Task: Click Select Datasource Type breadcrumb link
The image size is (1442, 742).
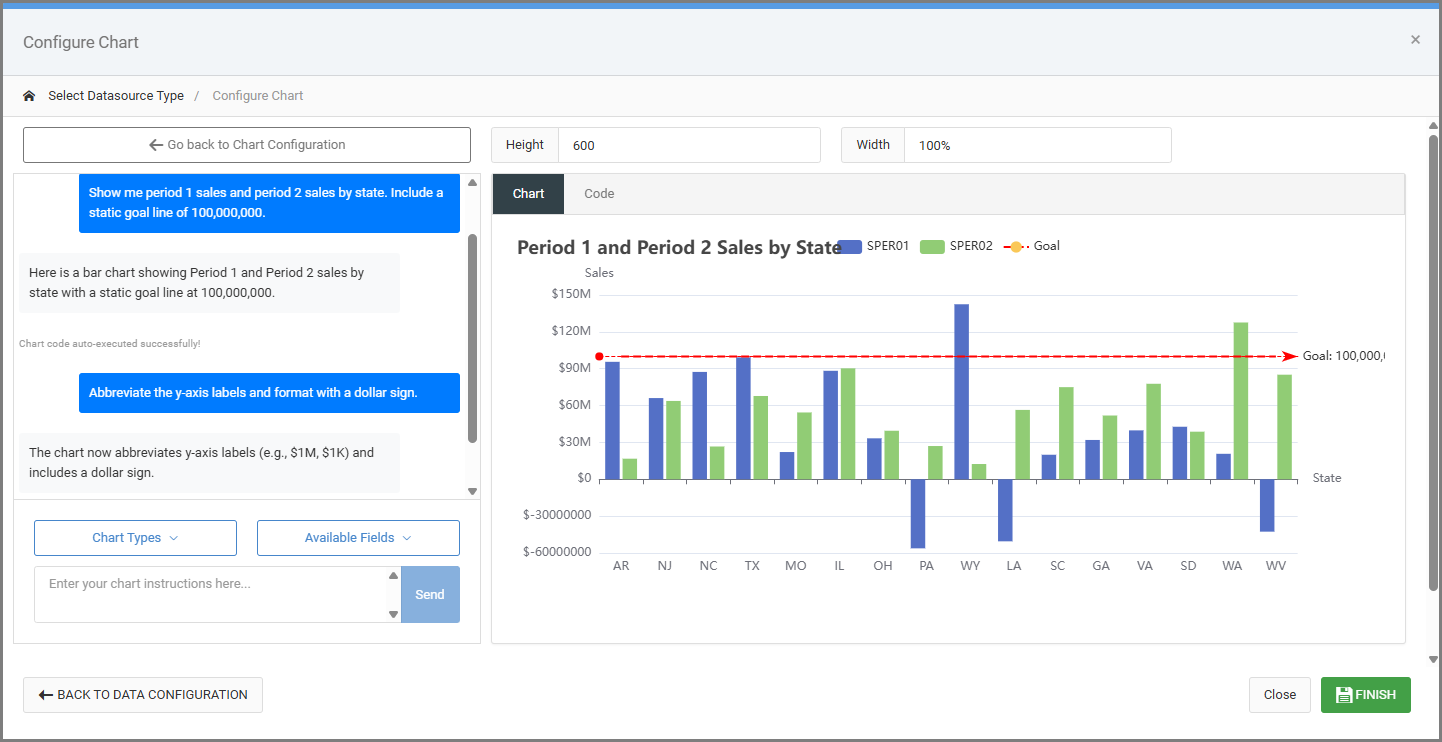Action: click(116, 96)
